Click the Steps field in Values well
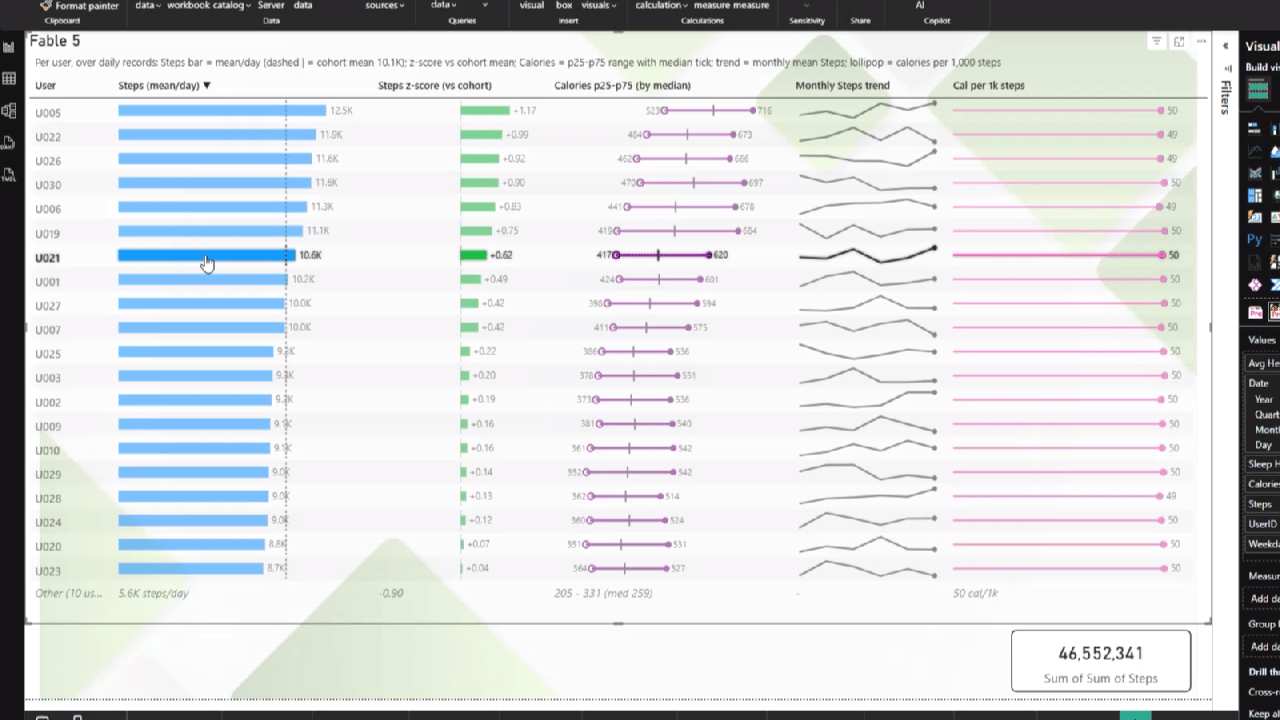The height and width of the screenshot is (720, 1280). pyautogui.click(x=1262, y=504)
